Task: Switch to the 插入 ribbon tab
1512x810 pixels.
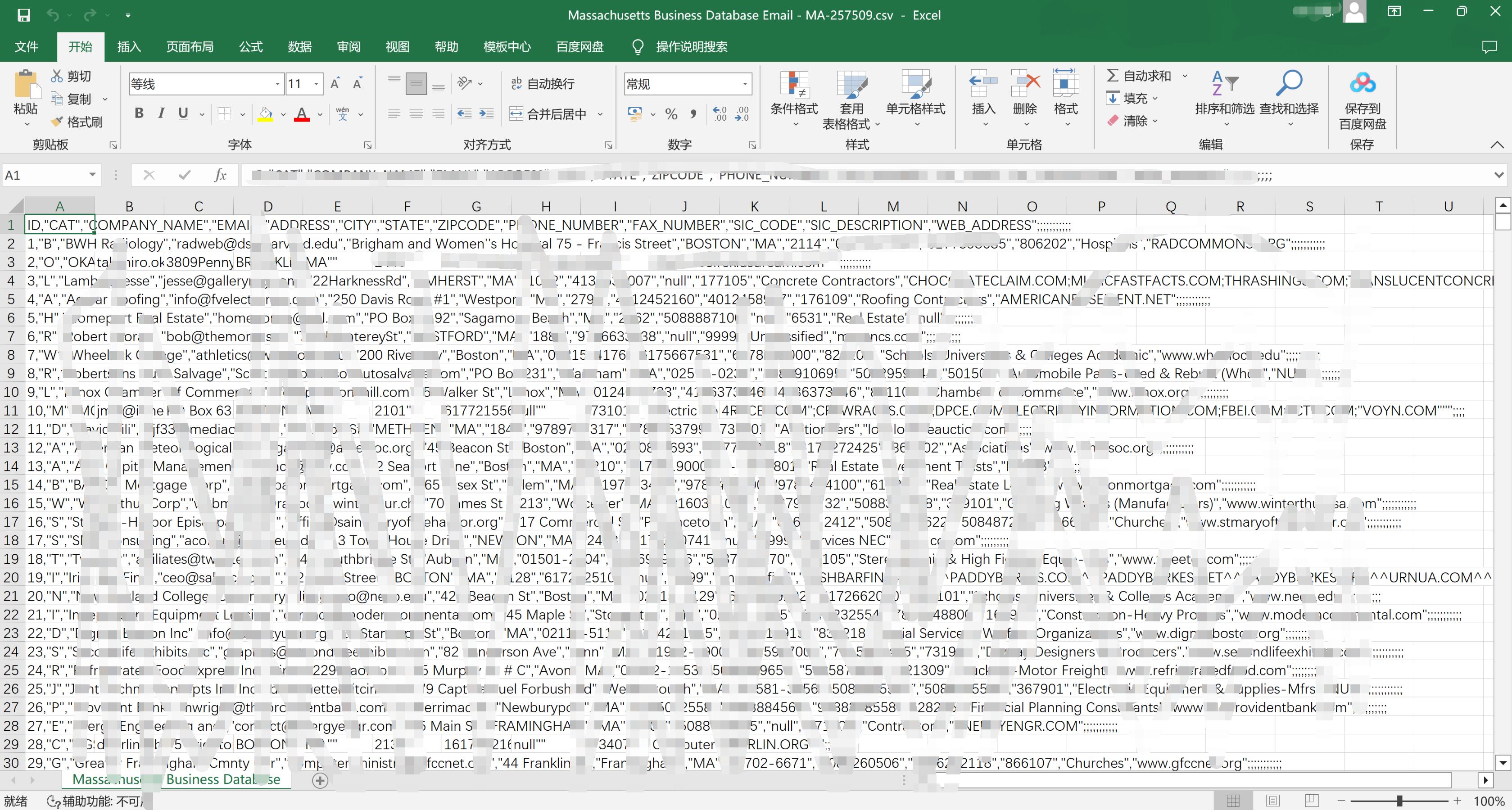Action: pyautogui.click(x=129, y=47)
